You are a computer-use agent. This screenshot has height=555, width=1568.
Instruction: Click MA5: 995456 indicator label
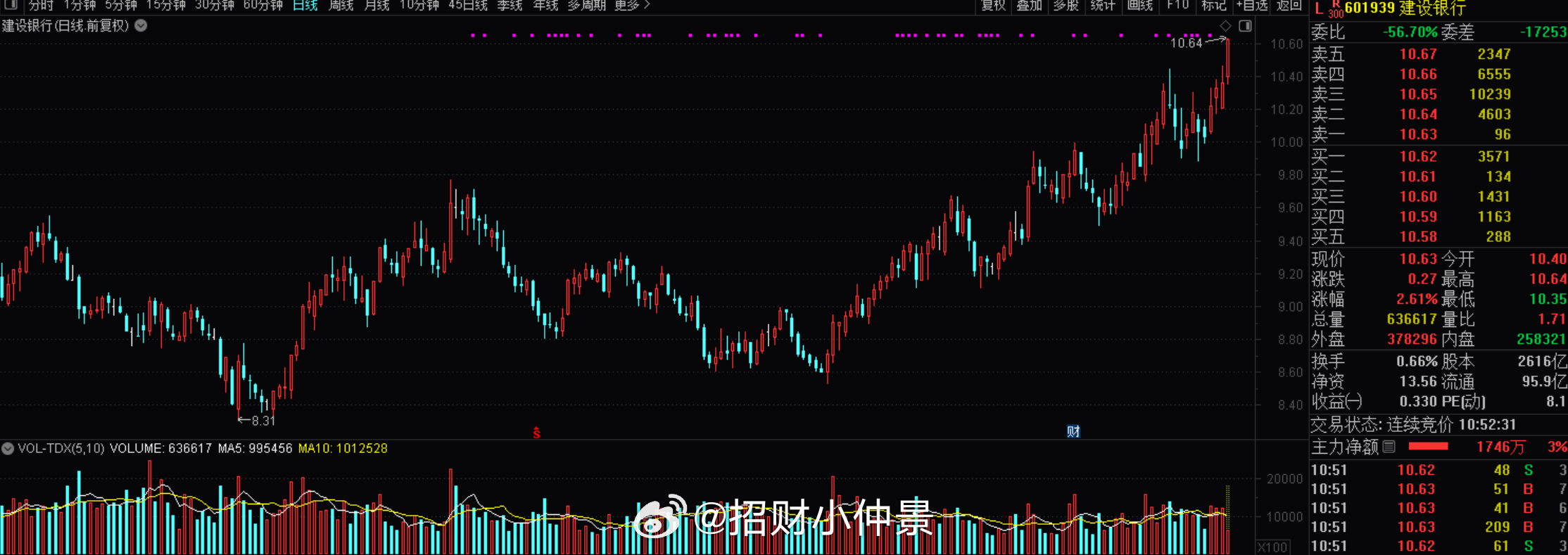coord(255,448)
